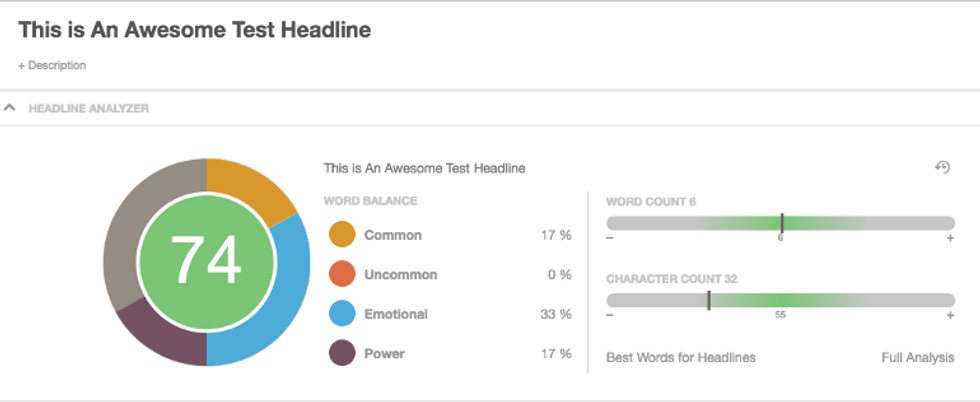Click the word count slider marker
The width and height of the screenshot is (980, 402).
[x=781, y=223]
